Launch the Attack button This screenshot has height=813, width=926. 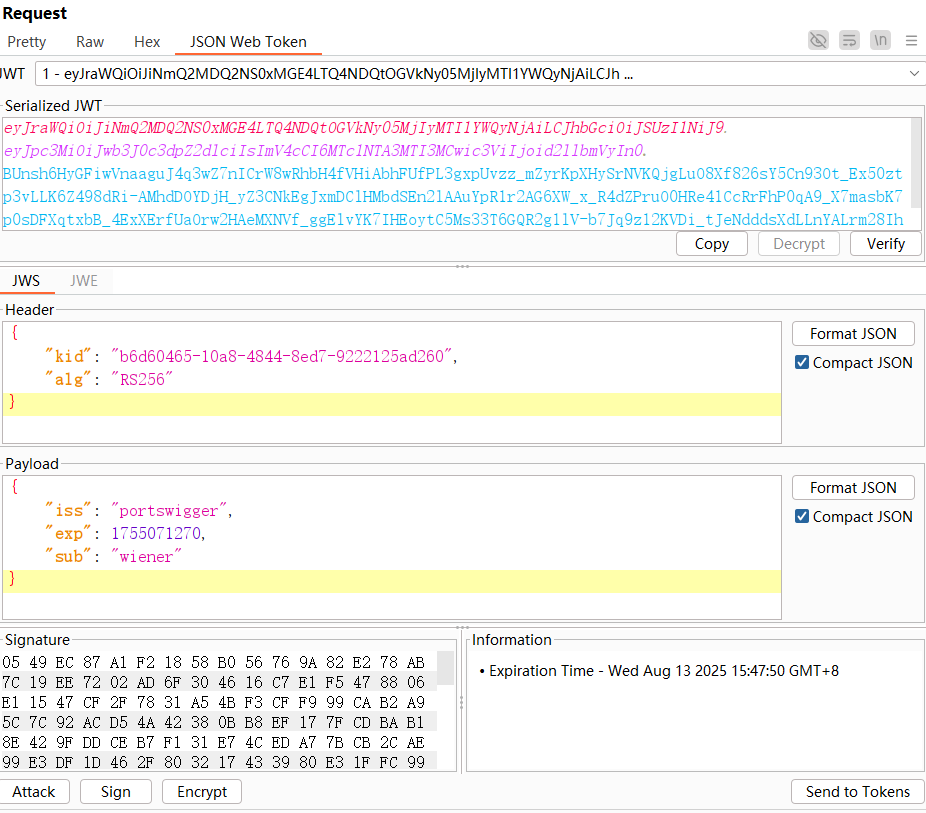coord(34,792)
